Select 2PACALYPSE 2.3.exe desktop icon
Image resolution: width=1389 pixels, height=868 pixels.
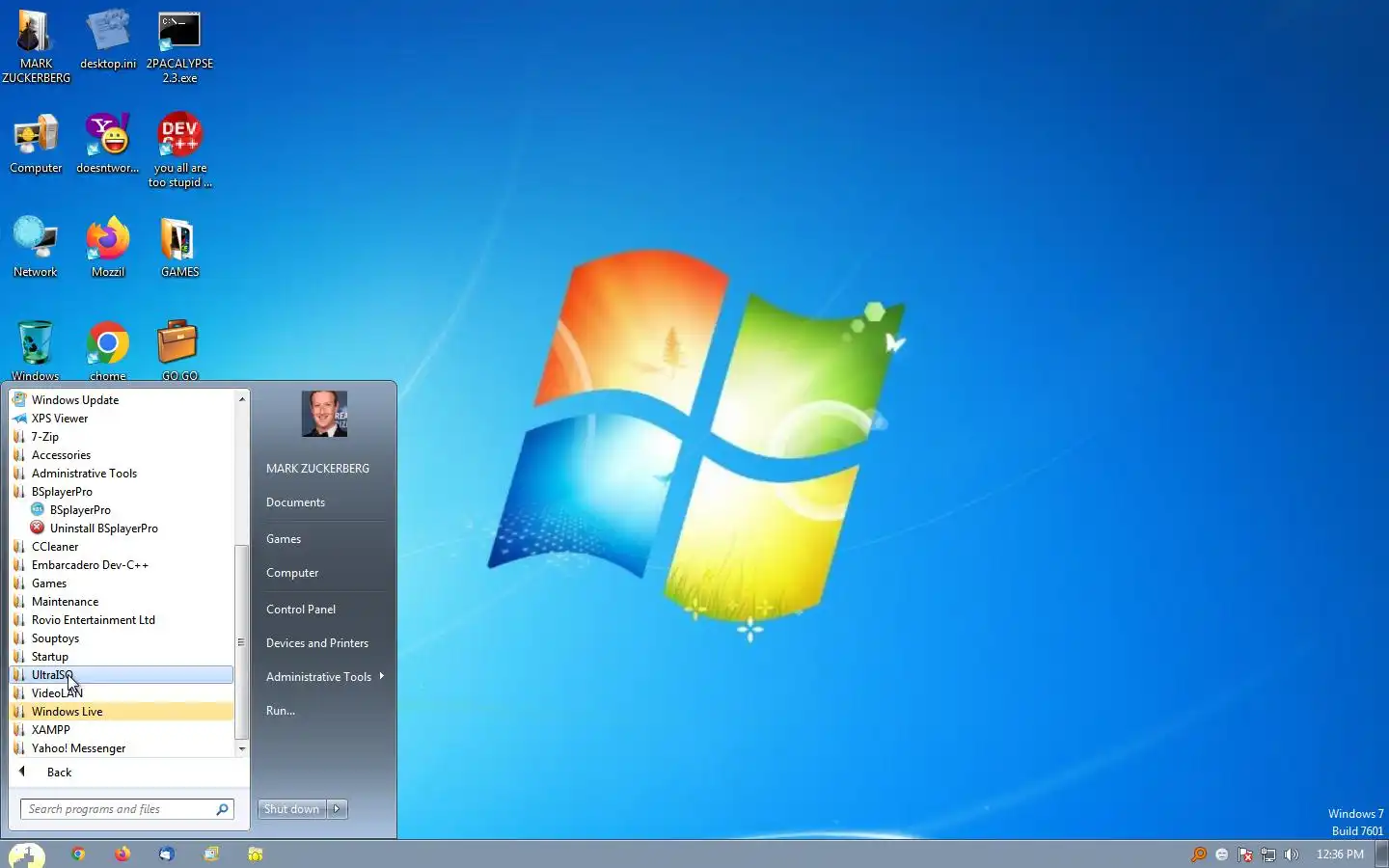(x=179, y=46)
